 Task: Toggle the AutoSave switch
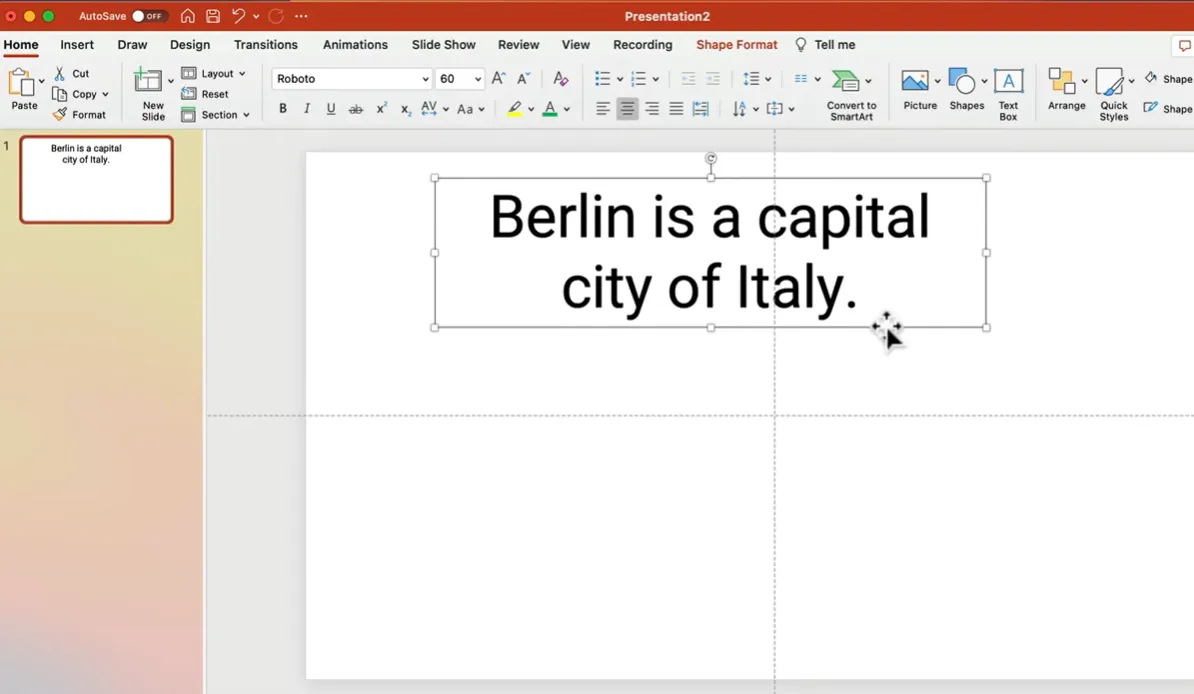[x=149, y=16]
